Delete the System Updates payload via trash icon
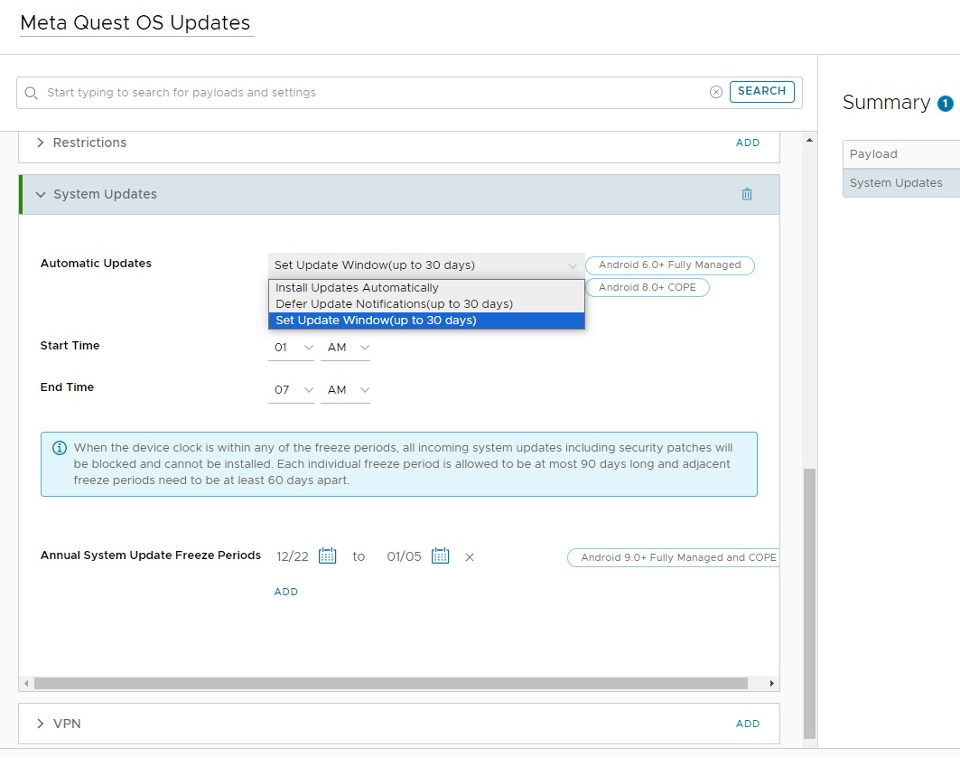The width and height of the screenshot is (960, 758). tap(746, 194)
